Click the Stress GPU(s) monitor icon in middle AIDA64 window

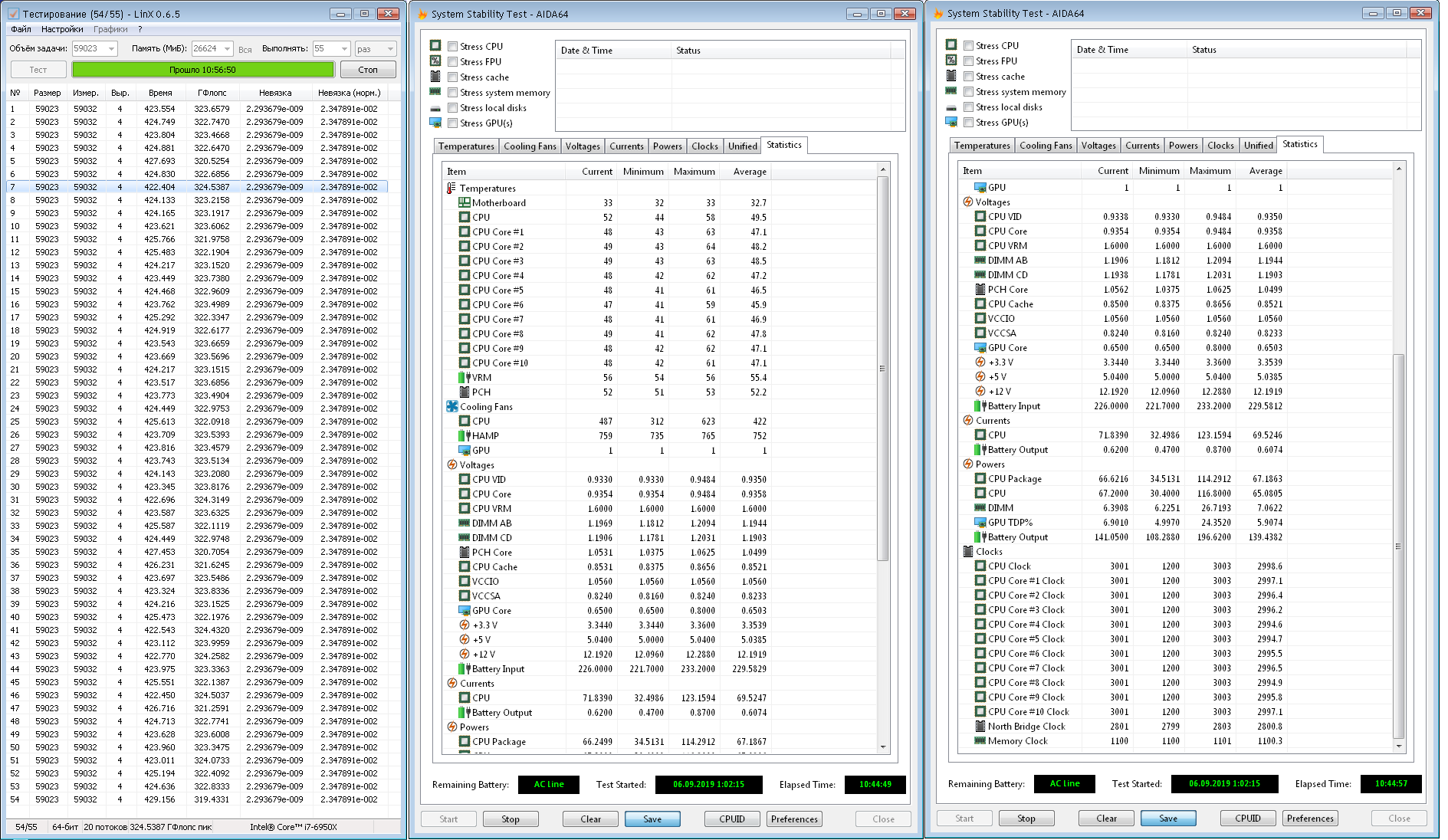pos(435,123)
